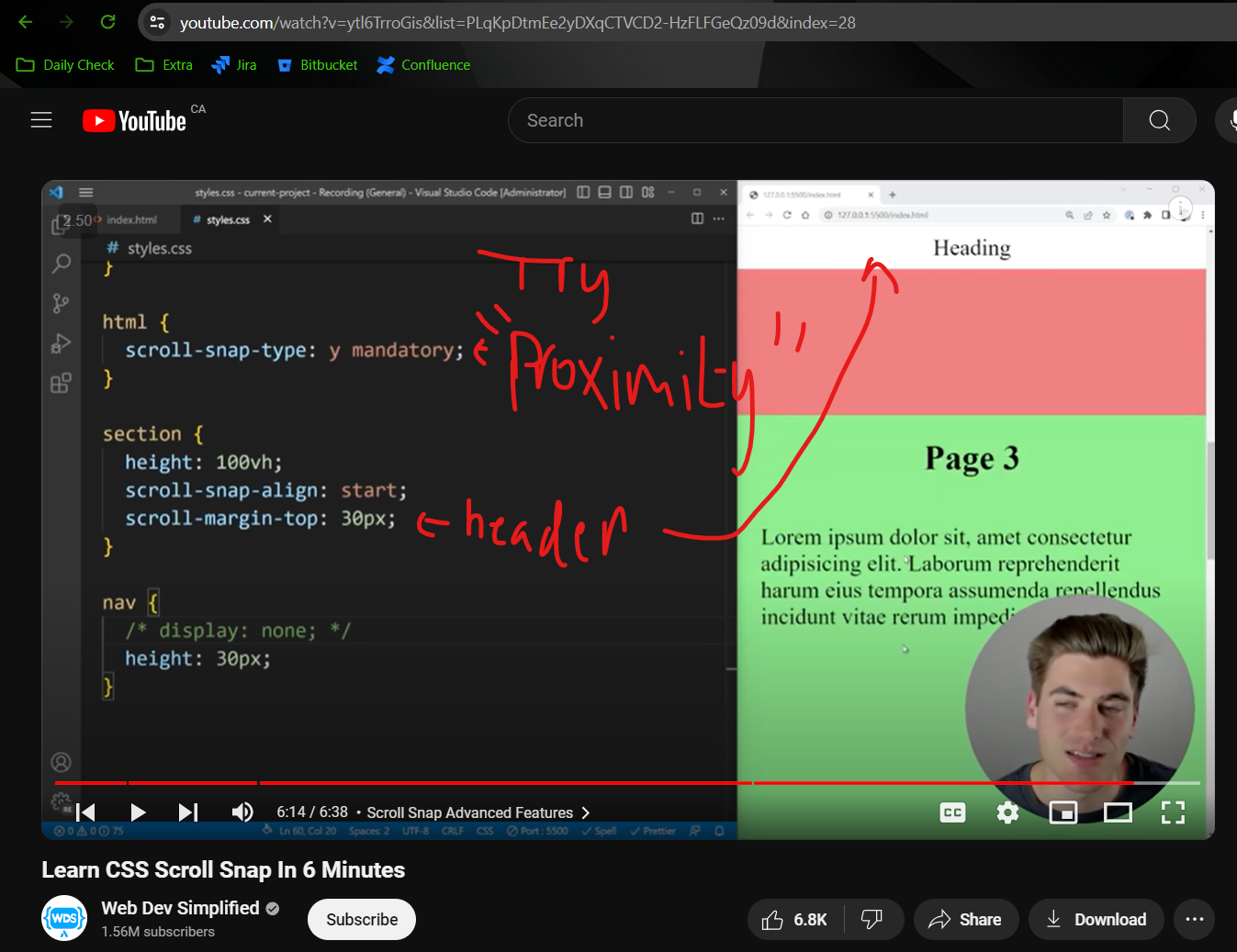Skip to next video with the next icon
Viewport: 1237px width, 952px height.
point(188,812)
